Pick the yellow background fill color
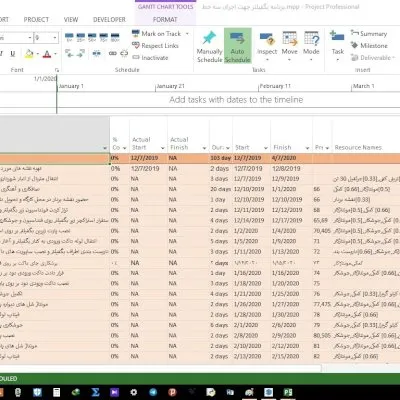The height and width of the screenshot is (400, 400). pyautogui.click(x=29, y=54)
